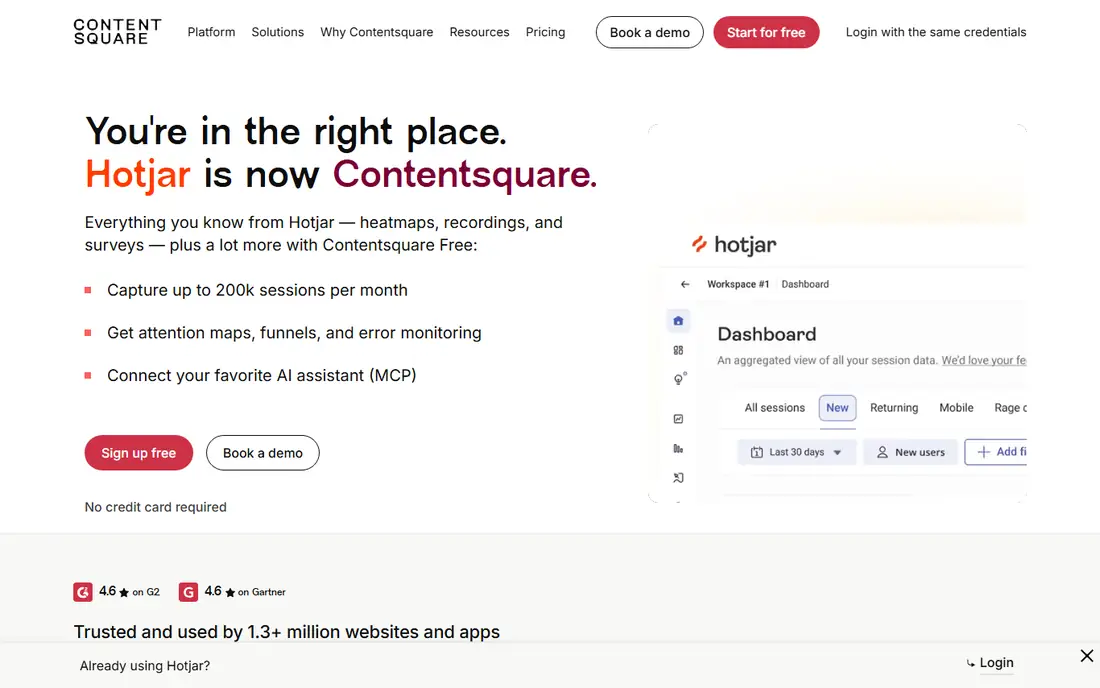Open the Why Contentsquare menu
The height and width of the screenshot is (688, 1100).
(377, 32)
